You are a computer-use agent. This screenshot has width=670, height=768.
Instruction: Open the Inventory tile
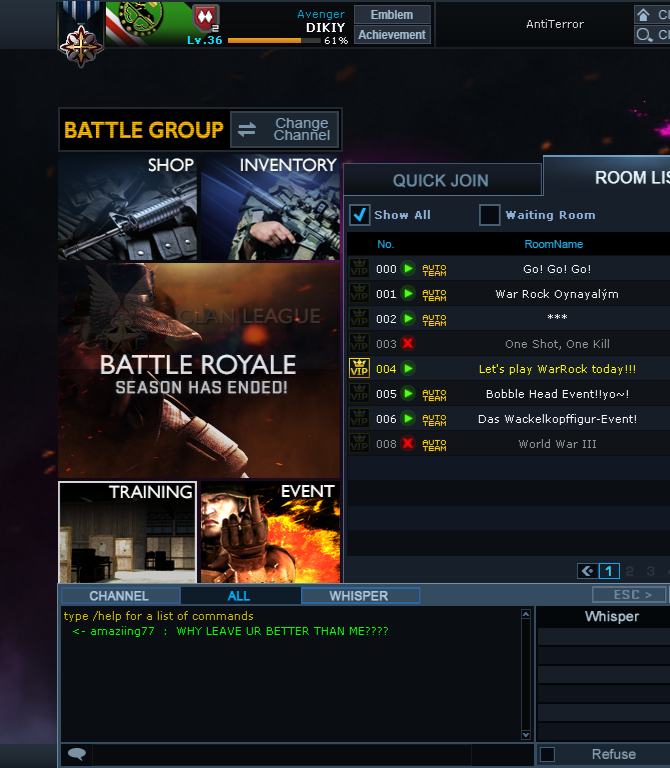click(x=270, y=208)
